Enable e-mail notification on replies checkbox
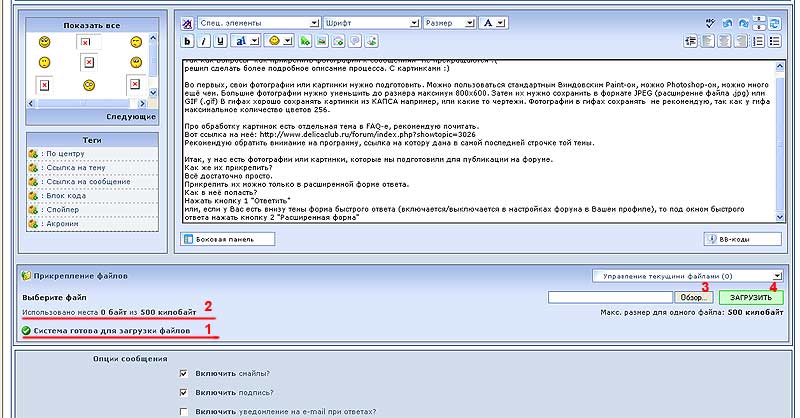Viewport: 800px width, 418px height. [x=183, y=411]
